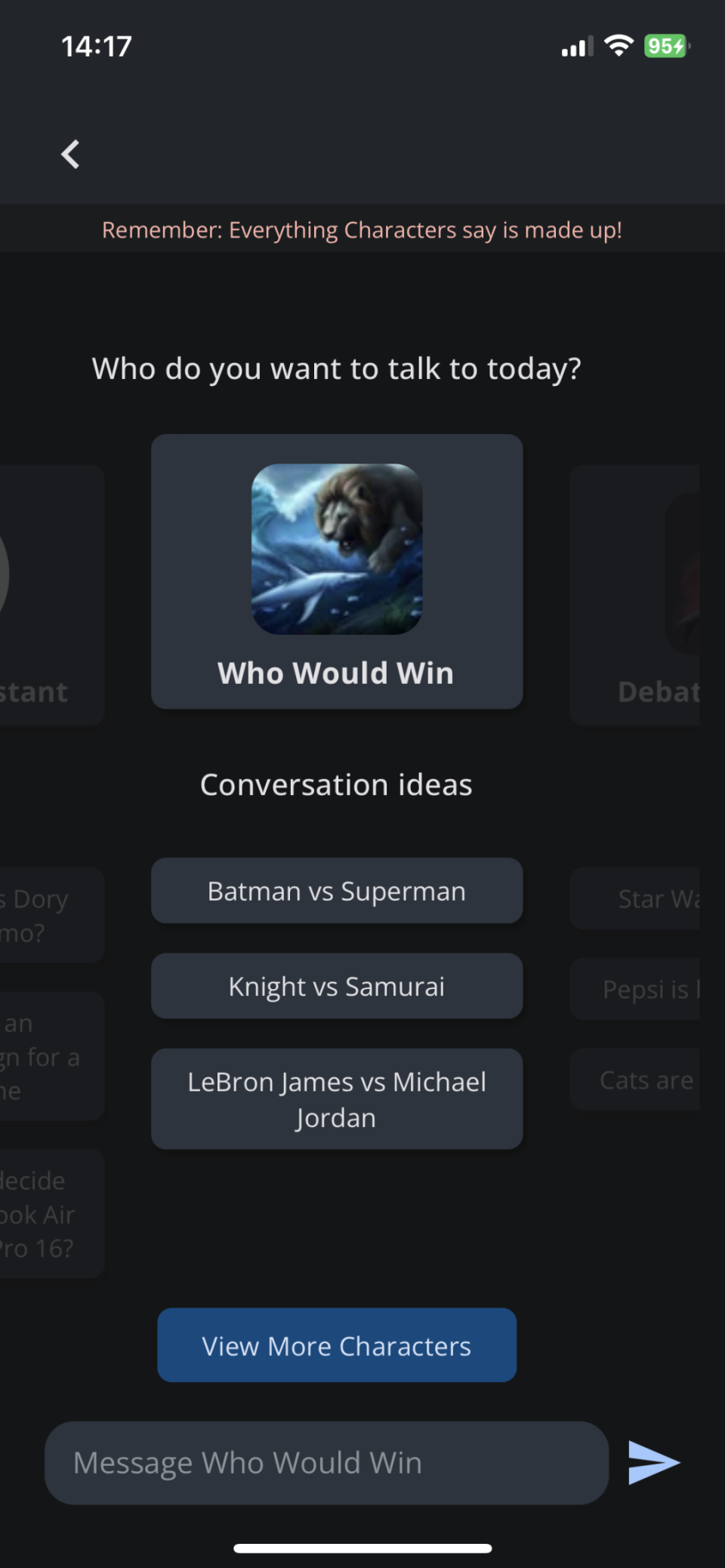Switch to the partially visible Debate card
The height and width of the screenshot is (1568, 725).
pos(634,595)
